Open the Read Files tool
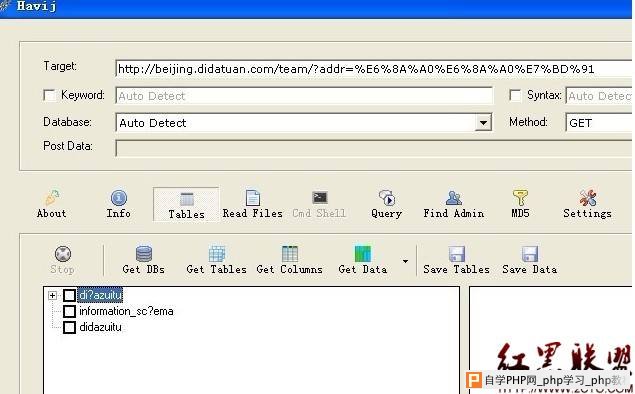The image size is (635, 394). [x=252, y=204]
